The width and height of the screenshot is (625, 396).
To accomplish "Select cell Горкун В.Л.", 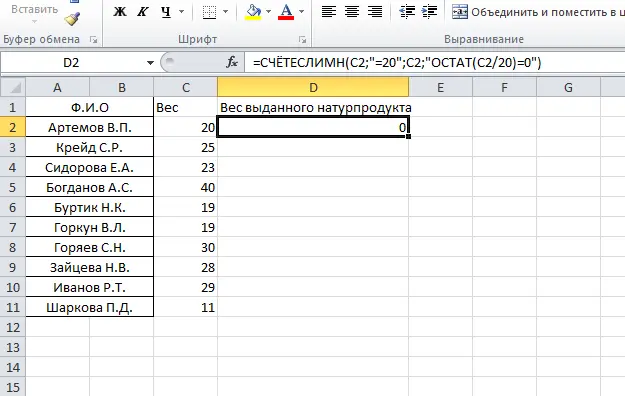I will coord(90,227).
